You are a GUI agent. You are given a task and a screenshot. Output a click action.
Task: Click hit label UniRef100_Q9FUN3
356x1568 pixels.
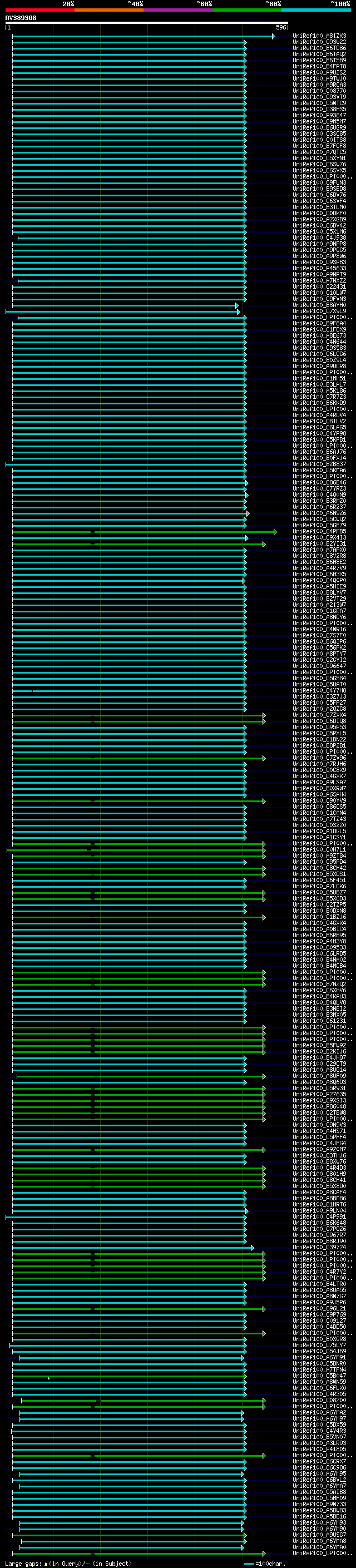point(319,182)
